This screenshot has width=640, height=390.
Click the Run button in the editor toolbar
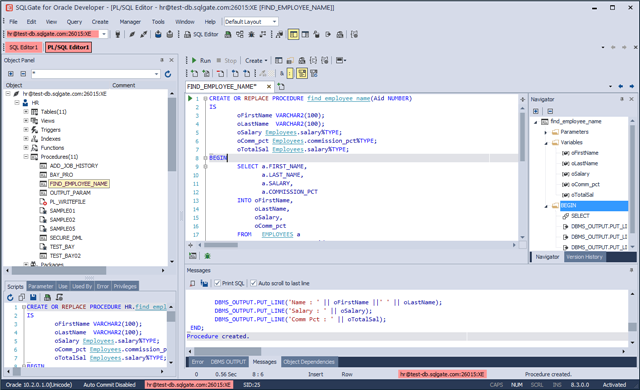pos(201,60)
